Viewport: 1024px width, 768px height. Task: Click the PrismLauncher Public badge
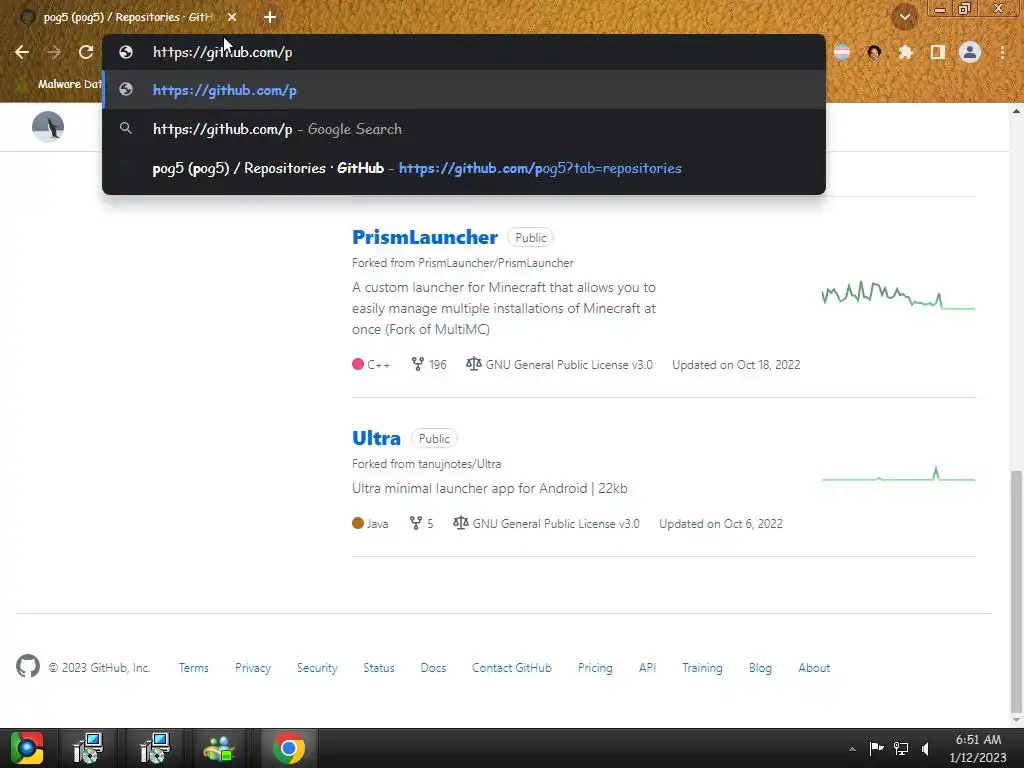pos(530,238)
